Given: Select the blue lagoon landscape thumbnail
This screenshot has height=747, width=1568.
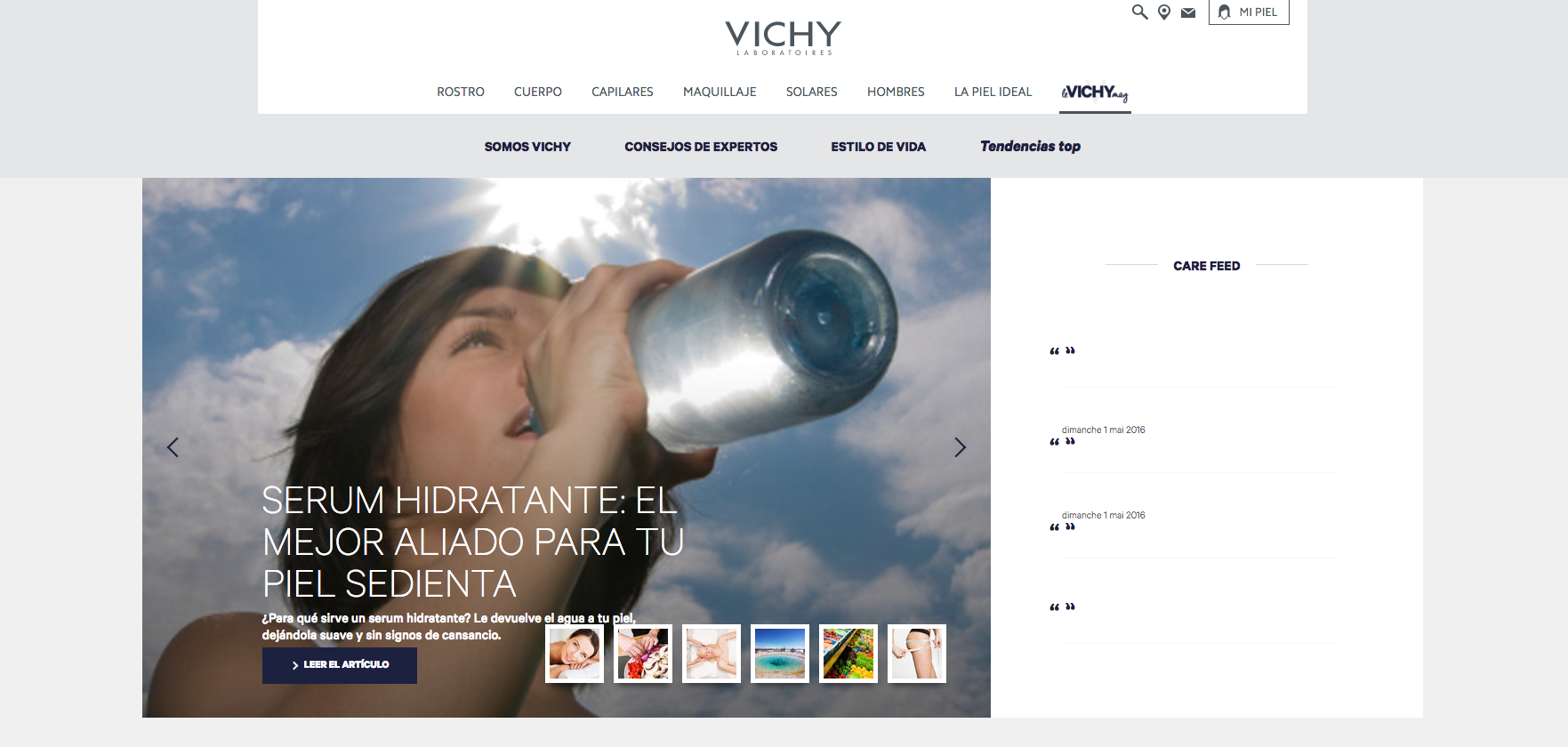Looking at the screenshot, I should [x=780, y=654].
